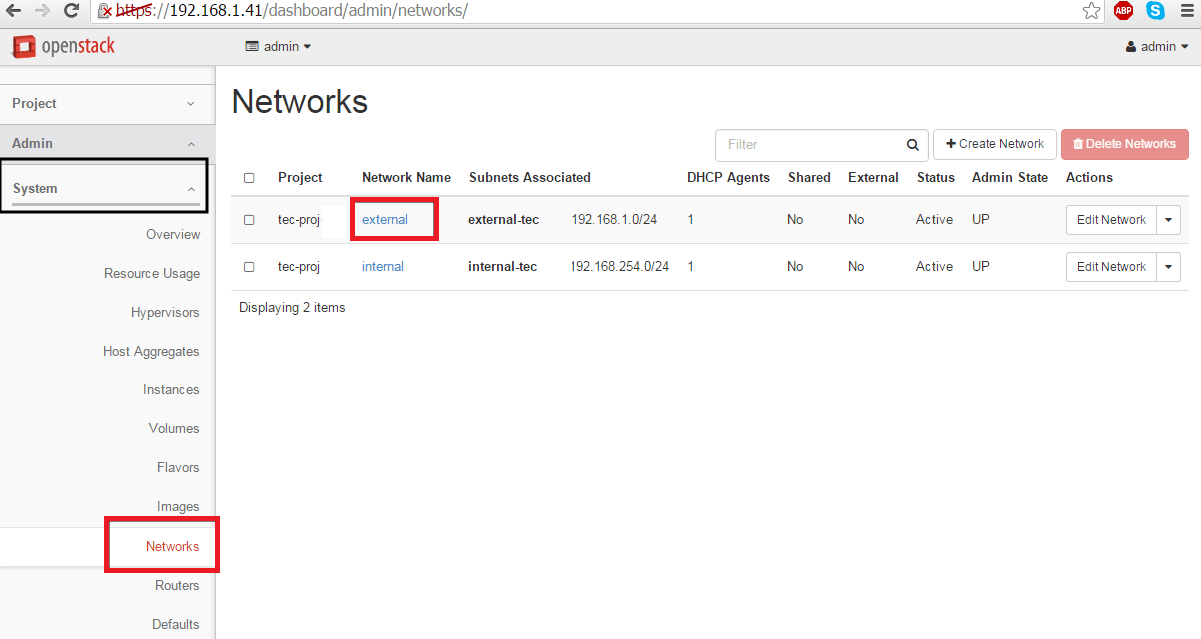
Task: Open Hypervisors in the sidebar
Action: pyautogui.click(x=165, y=313)
